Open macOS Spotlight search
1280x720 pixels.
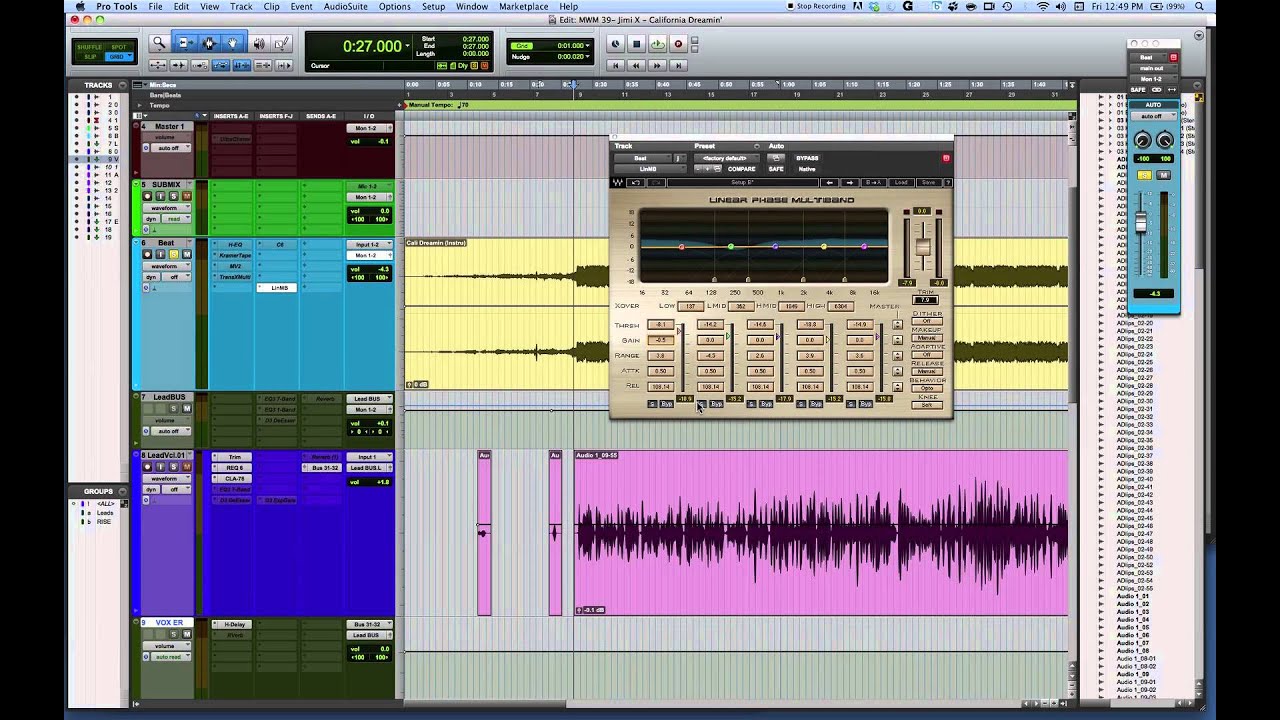click(1198, 6)
